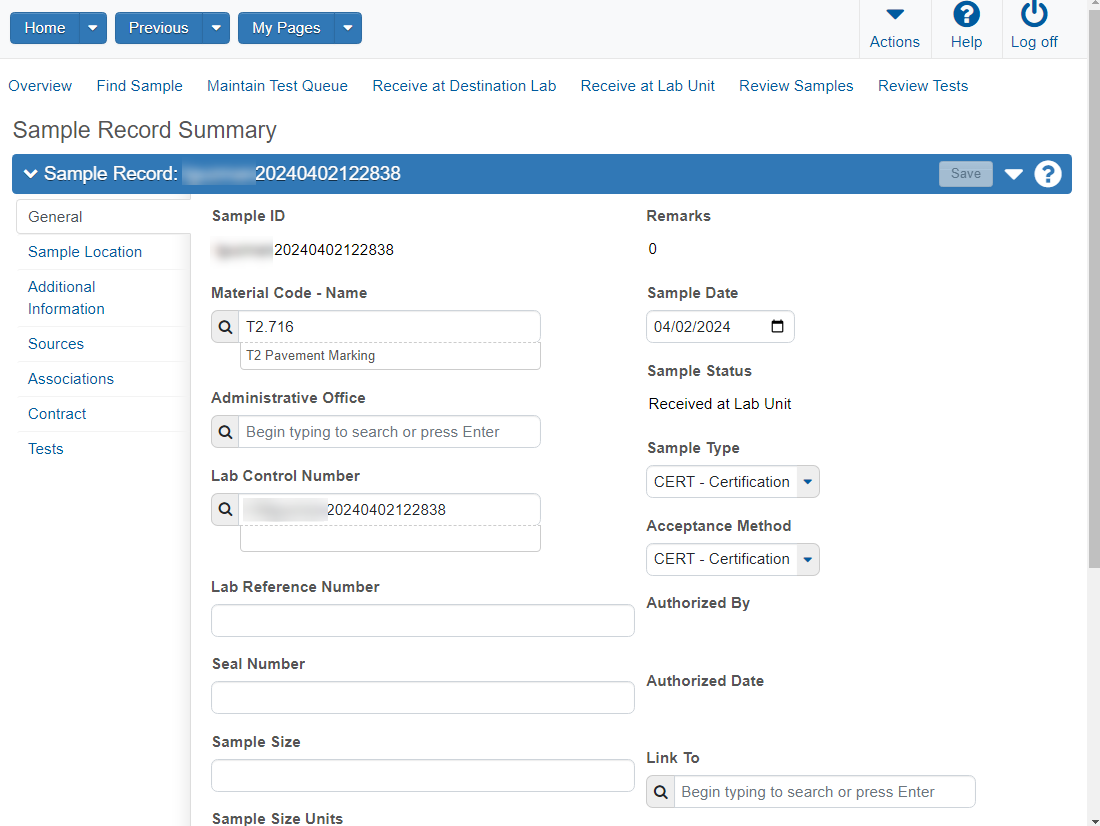Screen dimensions: 1100x826
Task: Click the Lab Control Number search icon
Action: click(x=225, y=509)
